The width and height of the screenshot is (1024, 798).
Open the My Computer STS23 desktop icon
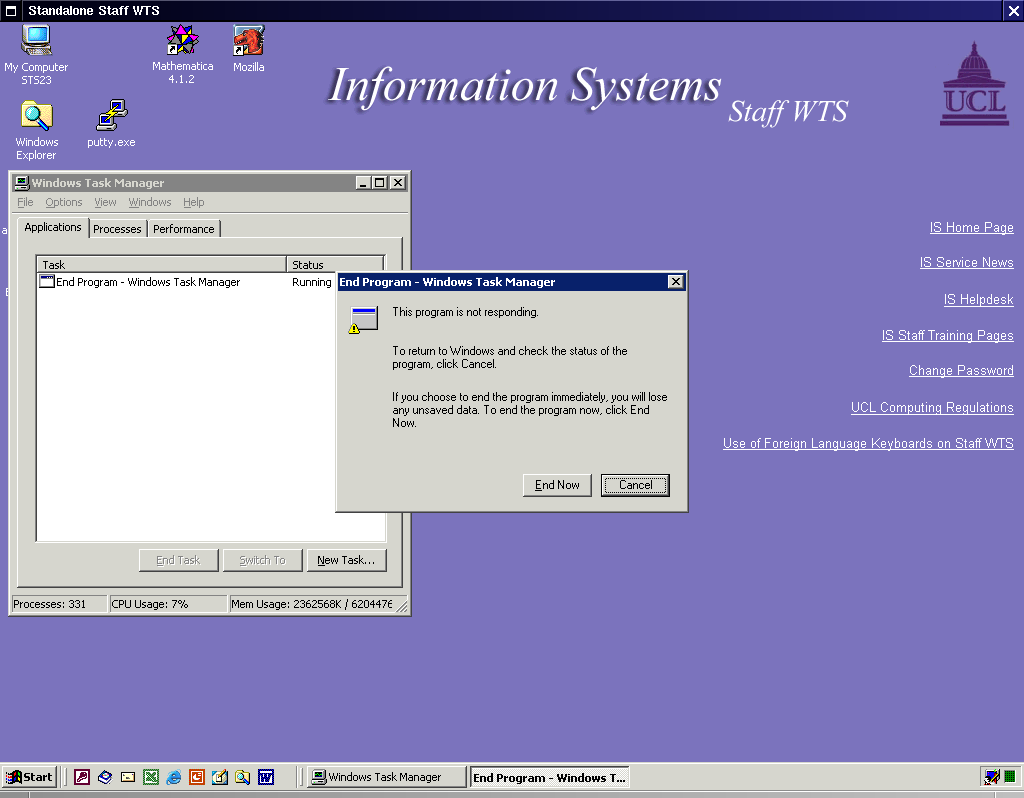[36, 54]
